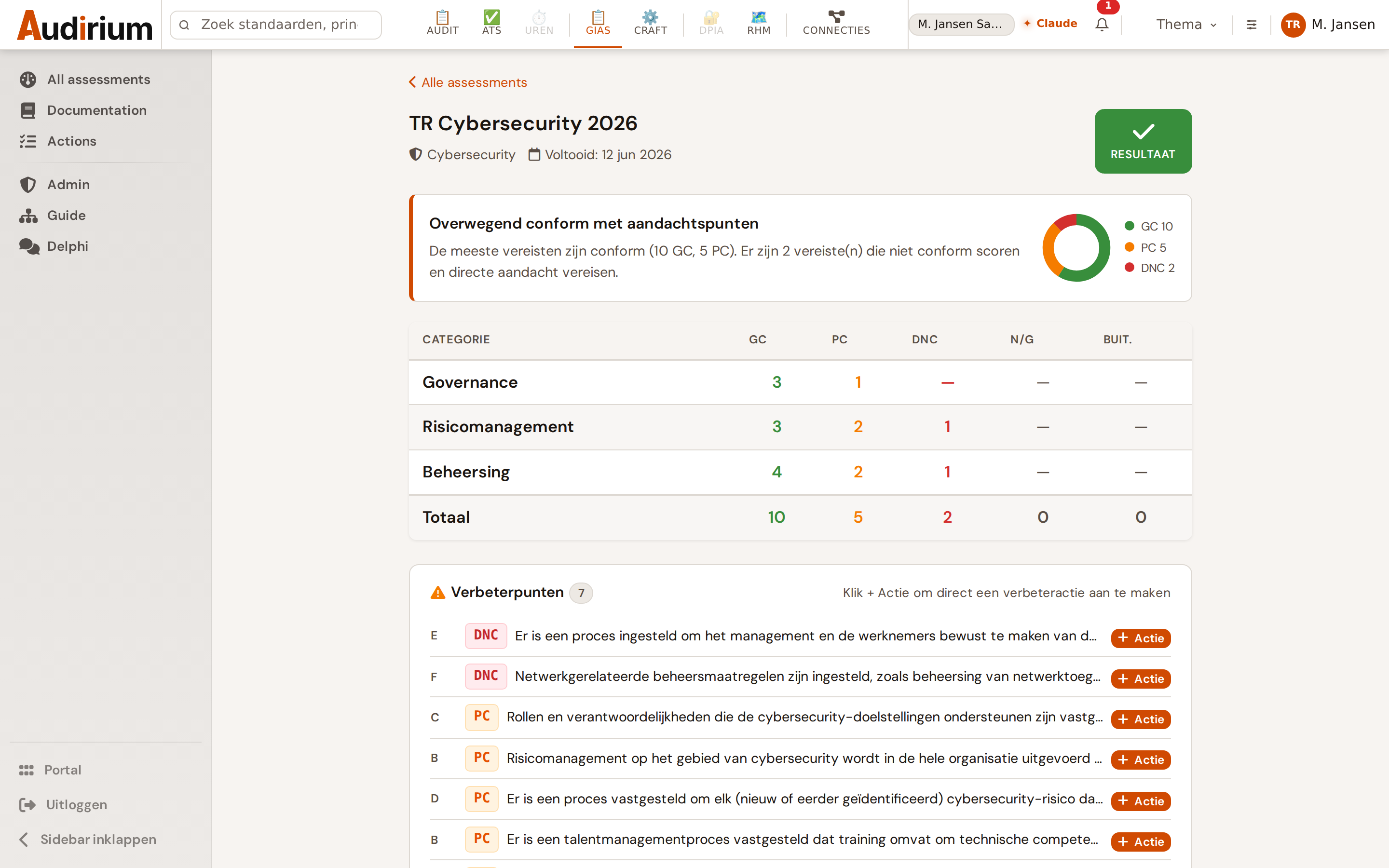Add Actie for cybersecurity-risico proces item
Viewport: 1389px width, 868px height.
click(x=1141, y=801)
